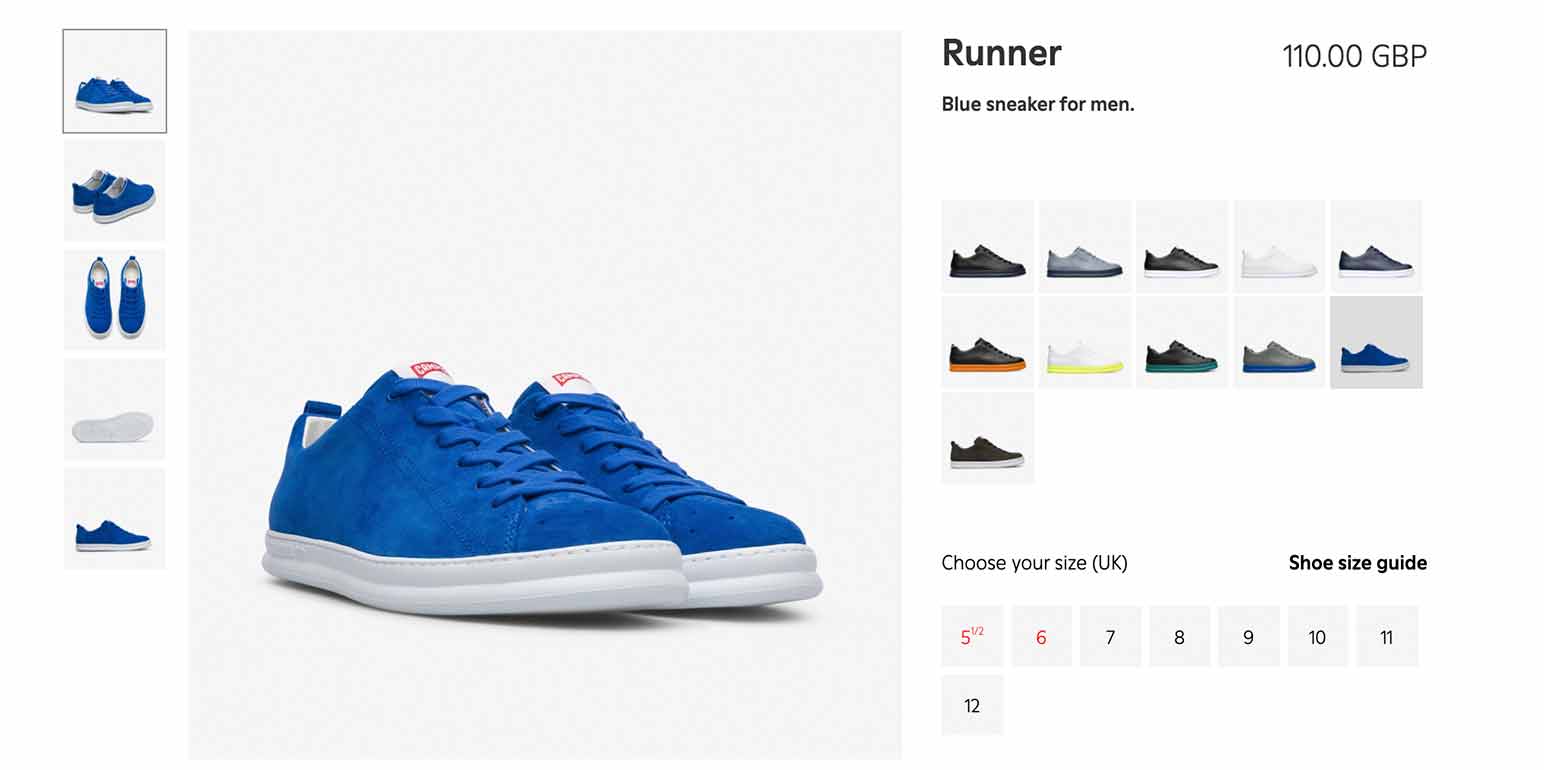Choose UK size 7
This screenshot has width=1544, height=770.
[1110, 636]
